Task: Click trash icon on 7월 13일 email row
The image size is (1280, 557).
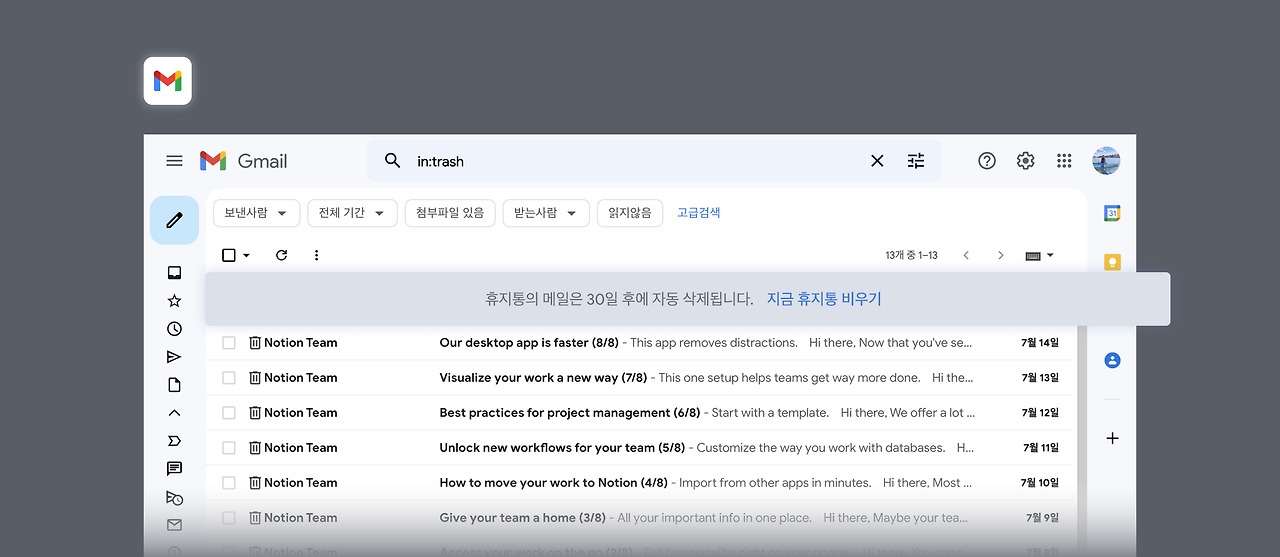Action: pos(255,378)
